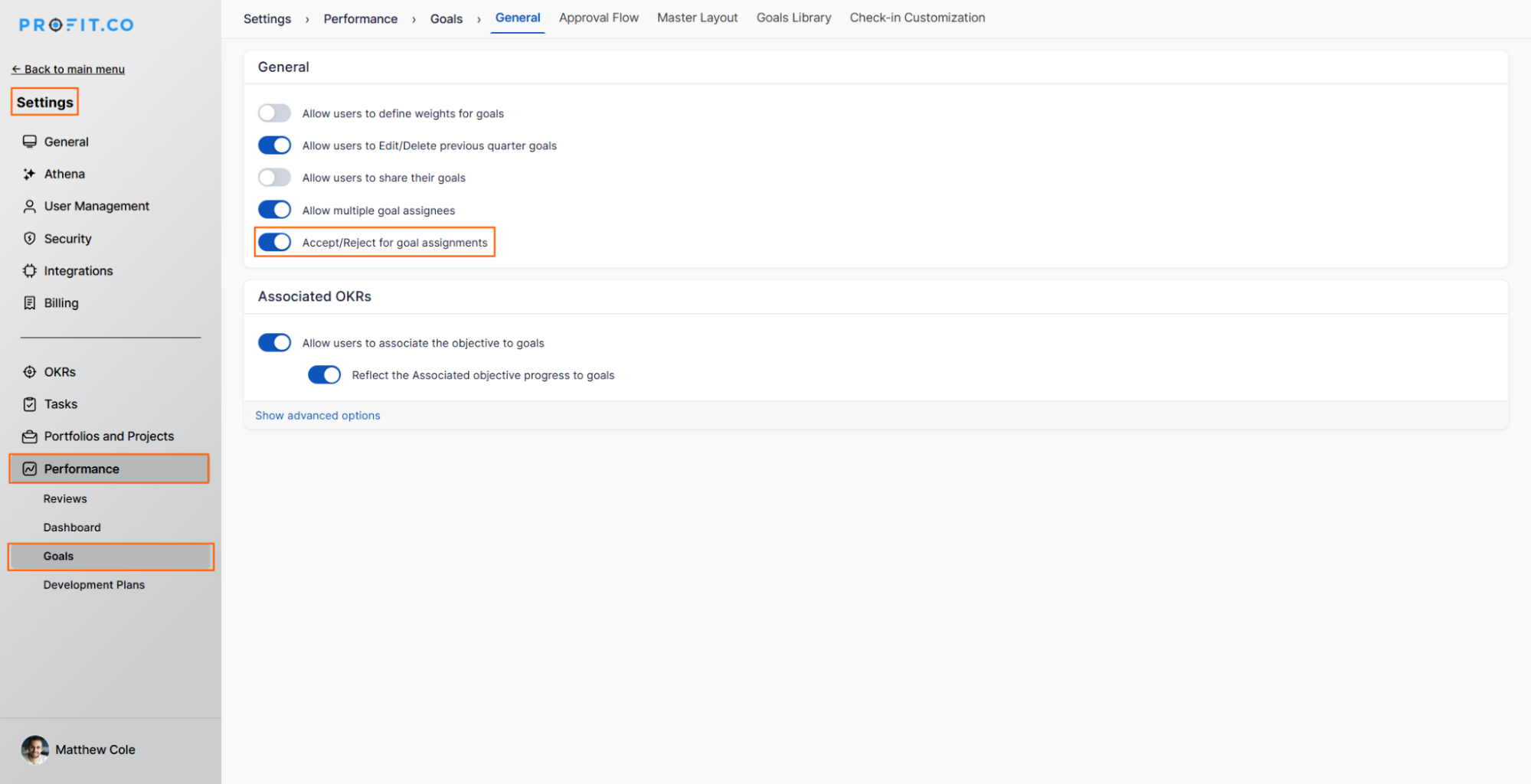Click the Tasks clipboard icon
This screenshot has width=1531, height=784.
pyautogui.click(x=29, y=404)
